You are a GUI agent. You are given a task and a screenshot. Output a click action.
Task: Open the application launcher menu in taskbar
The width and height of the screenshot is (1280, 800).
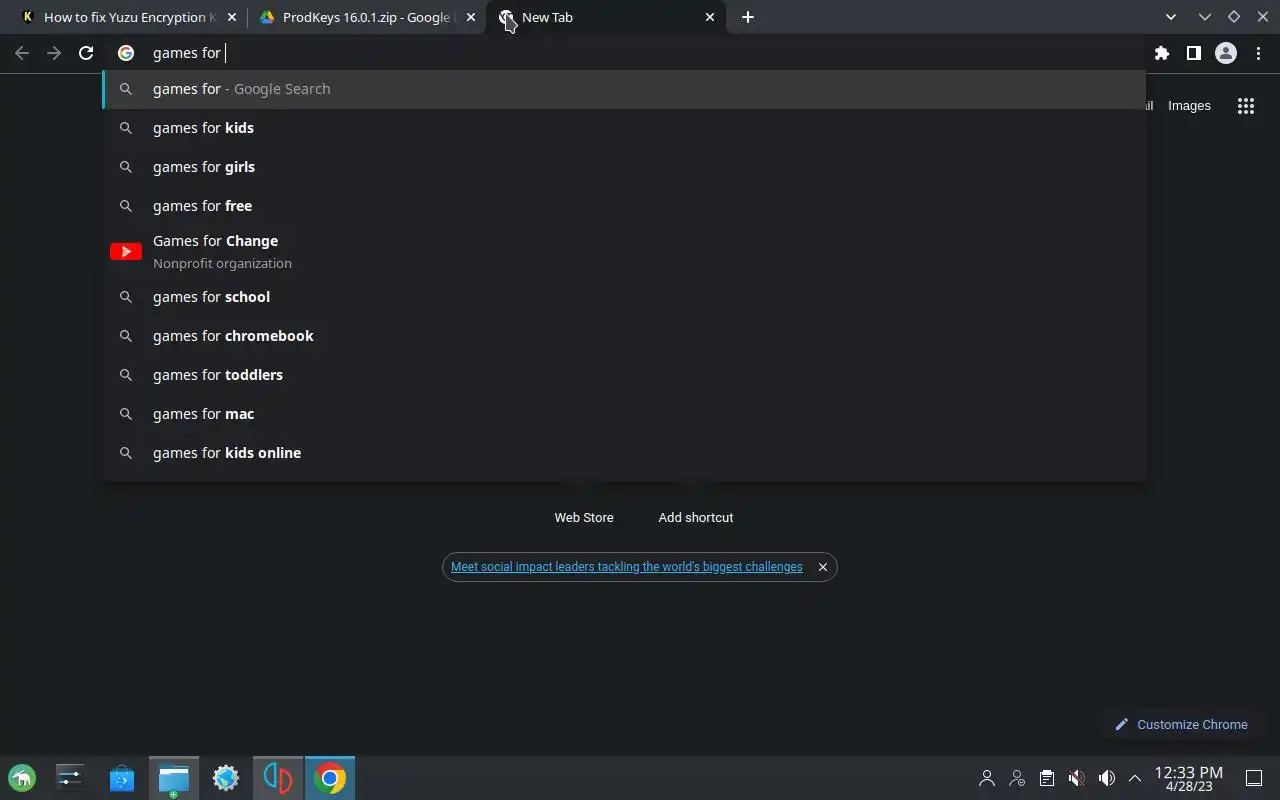coord(22,778)
